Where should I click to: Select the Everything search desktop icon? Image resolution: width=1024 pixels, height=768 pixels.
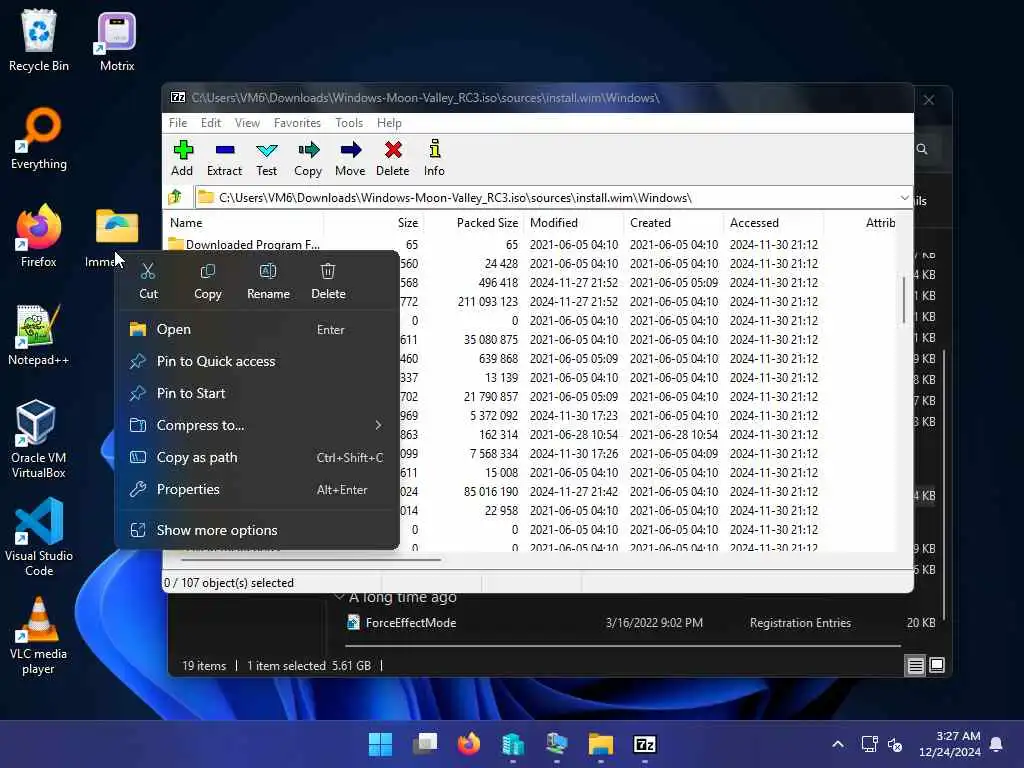pos(39,139)
